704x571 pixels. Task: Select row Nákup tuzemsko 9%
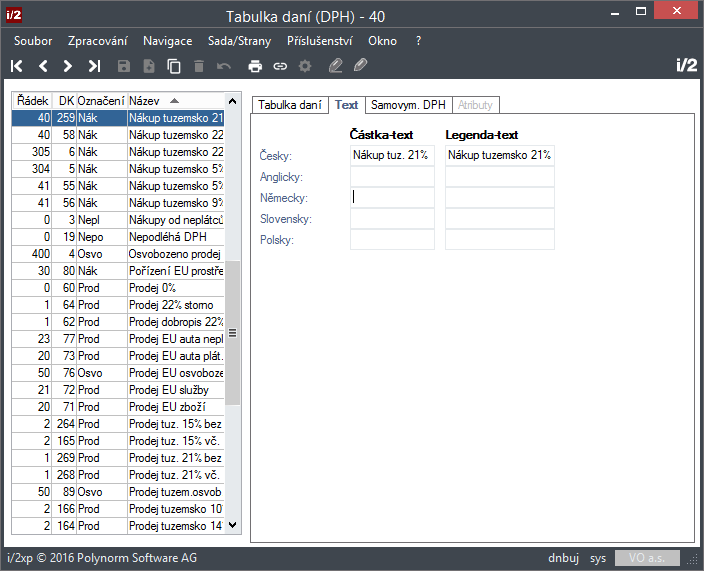point(118,203)
